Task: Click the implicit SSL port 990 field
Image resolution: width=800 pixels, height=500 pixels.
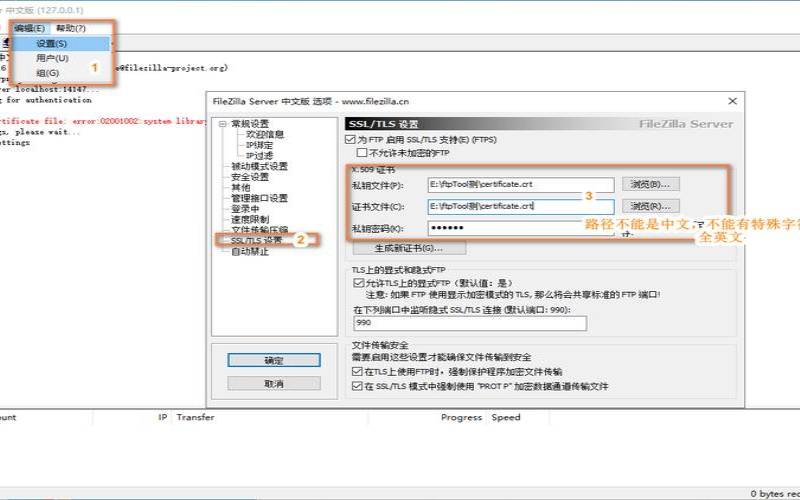Action: pos(470,323)
